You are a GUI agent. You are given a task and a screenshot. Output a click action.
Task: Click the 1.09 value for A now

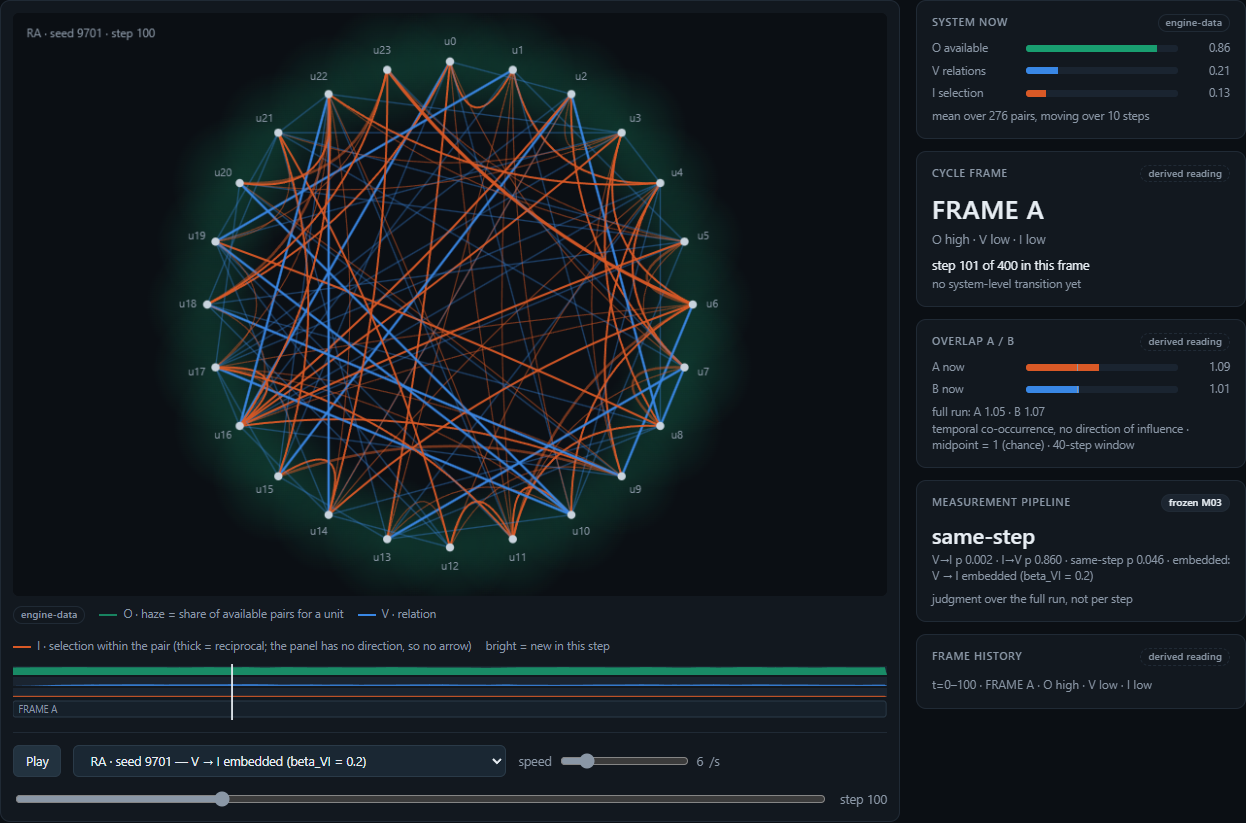(1219, 367)
